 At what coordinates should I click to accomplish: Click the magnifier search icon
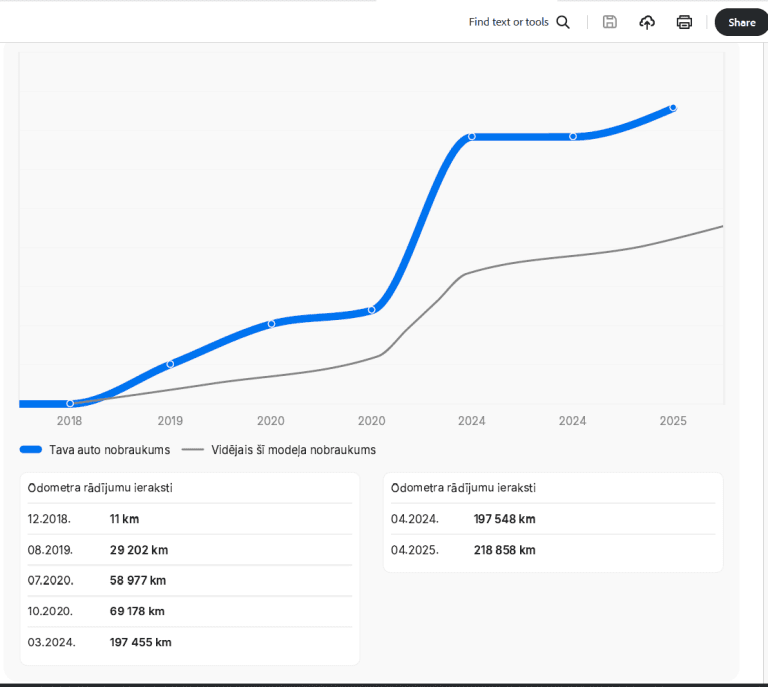coord(563,22)
